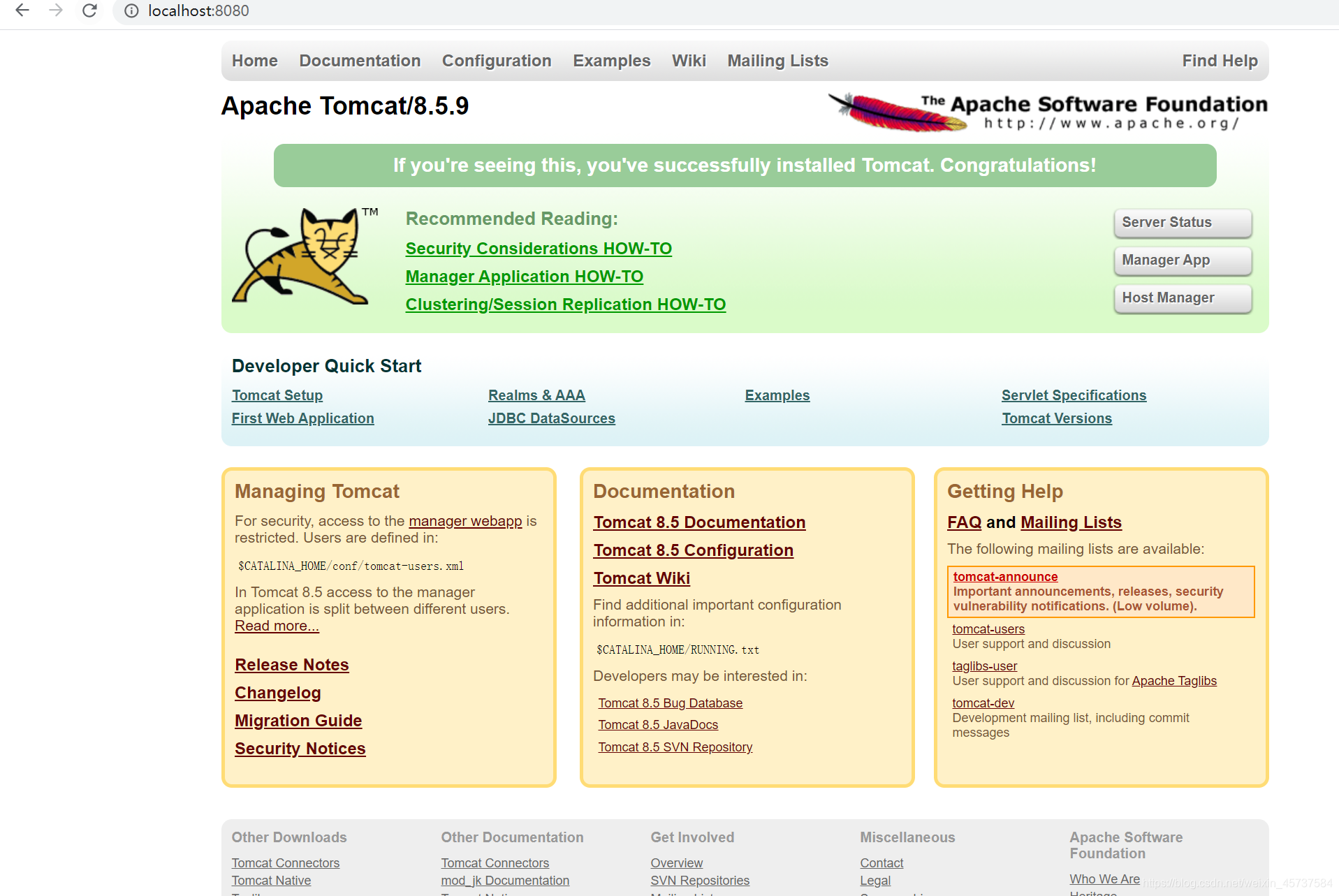Open Legal link under Miscellaneous

coord(875,881)
